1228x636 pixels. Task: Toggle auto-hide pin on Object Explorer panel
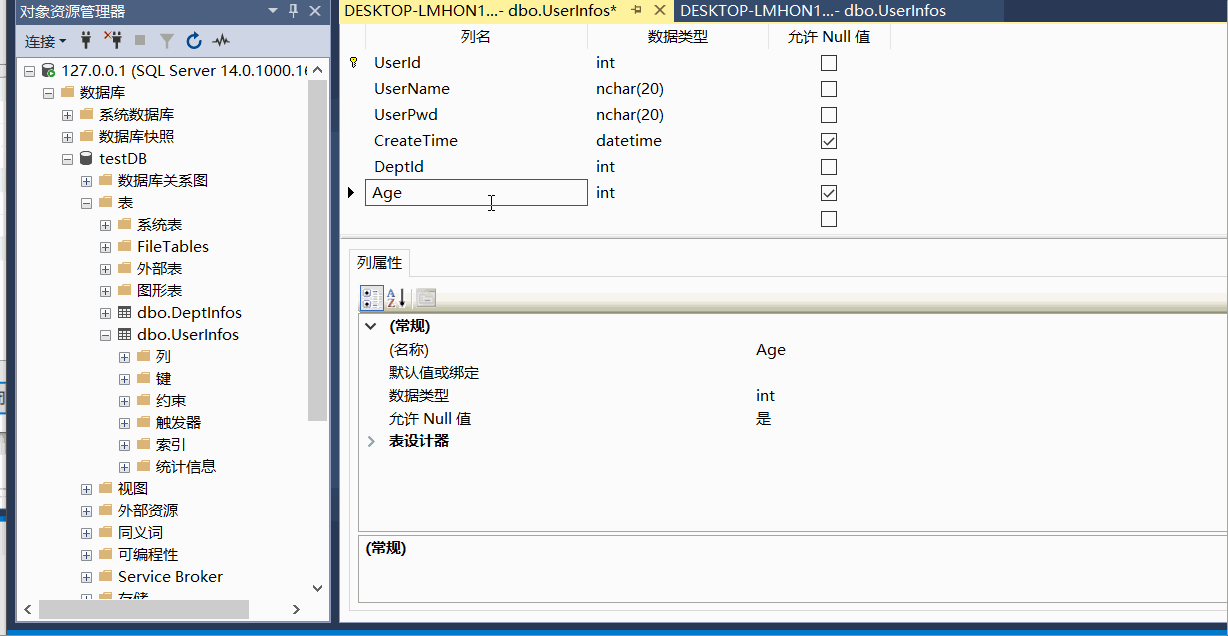(x=293, y=11)
